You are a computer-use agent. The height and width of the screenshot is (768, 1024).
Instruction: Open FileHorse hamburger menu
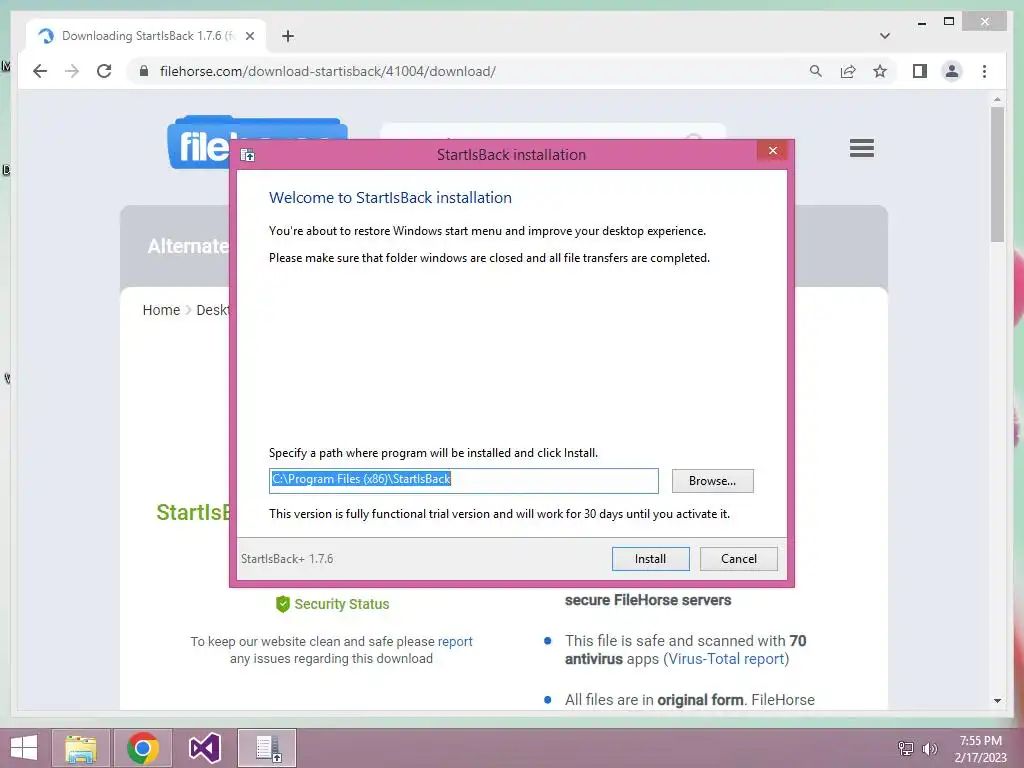861,148
